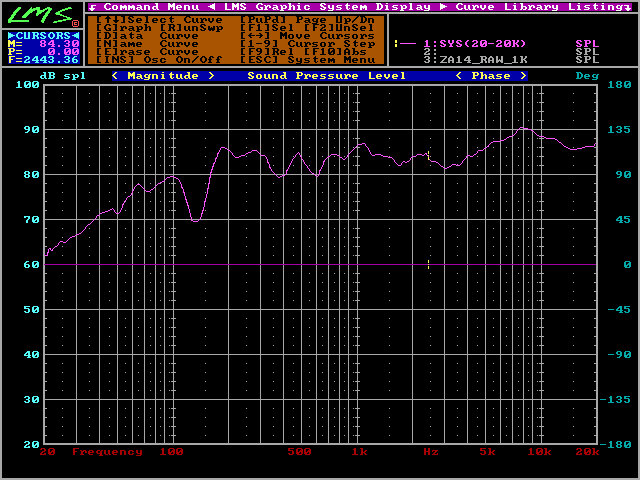This screenshot has height=480, width=640.
Task: Click the M= 84.30 cursor value
Action: [x=43, y=44]
